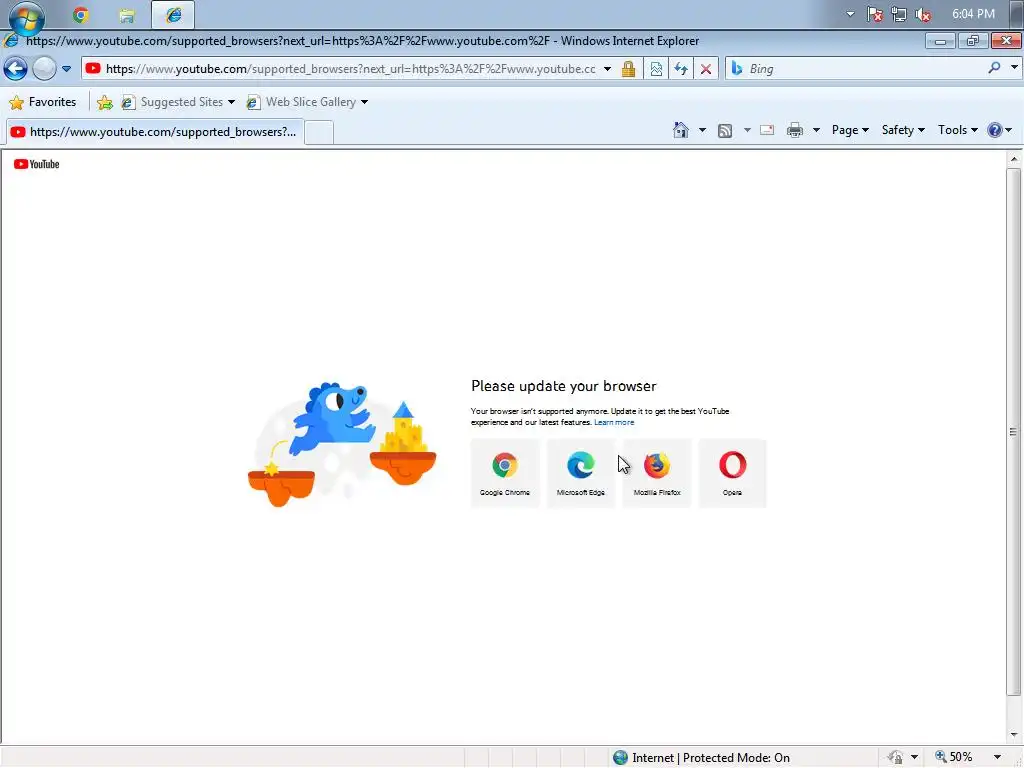Click the Read Mail icon

[767, 130]
